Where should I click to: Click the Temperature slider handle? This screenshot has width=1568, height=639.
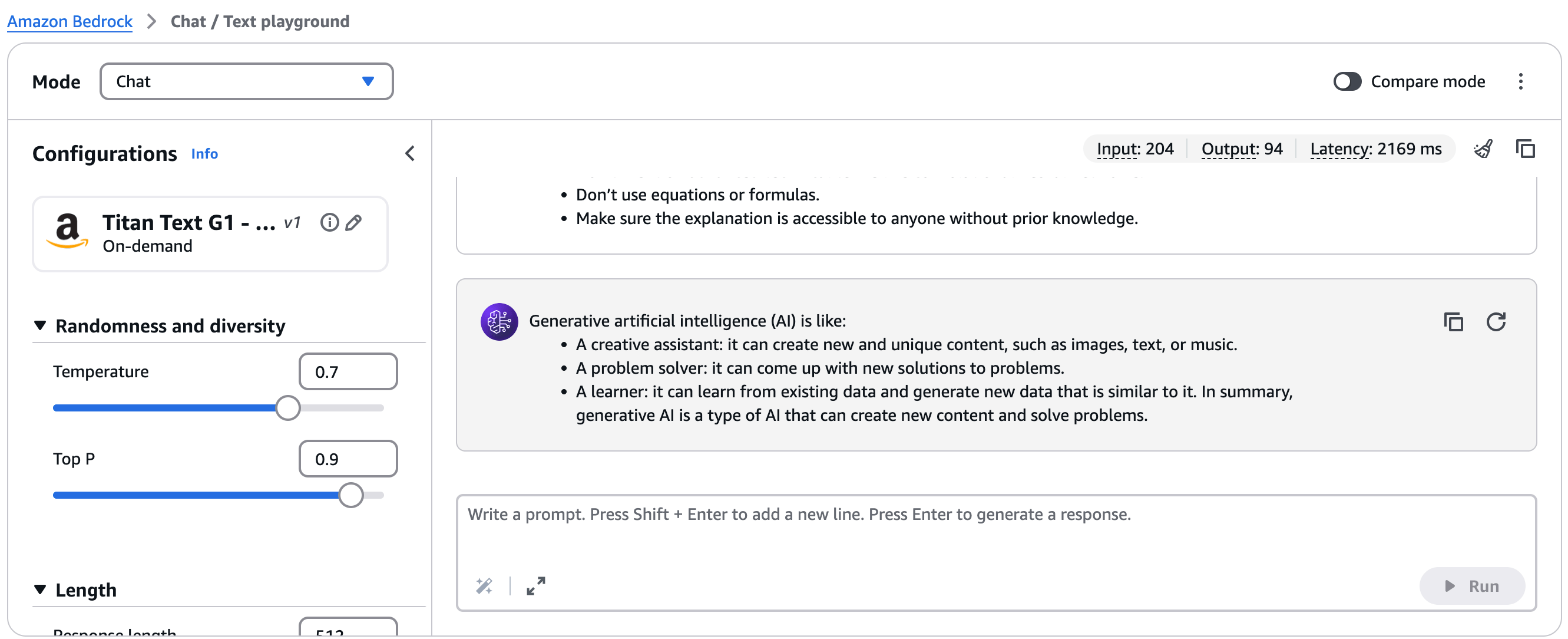pos(288,408)
